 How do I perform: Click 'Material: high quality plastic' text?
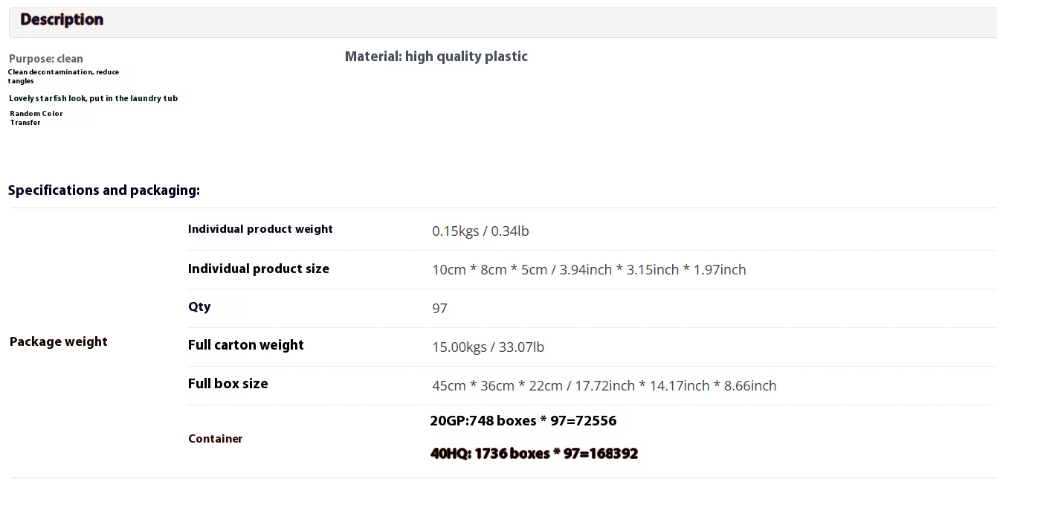pyautogui.click(x=436, y=57)
